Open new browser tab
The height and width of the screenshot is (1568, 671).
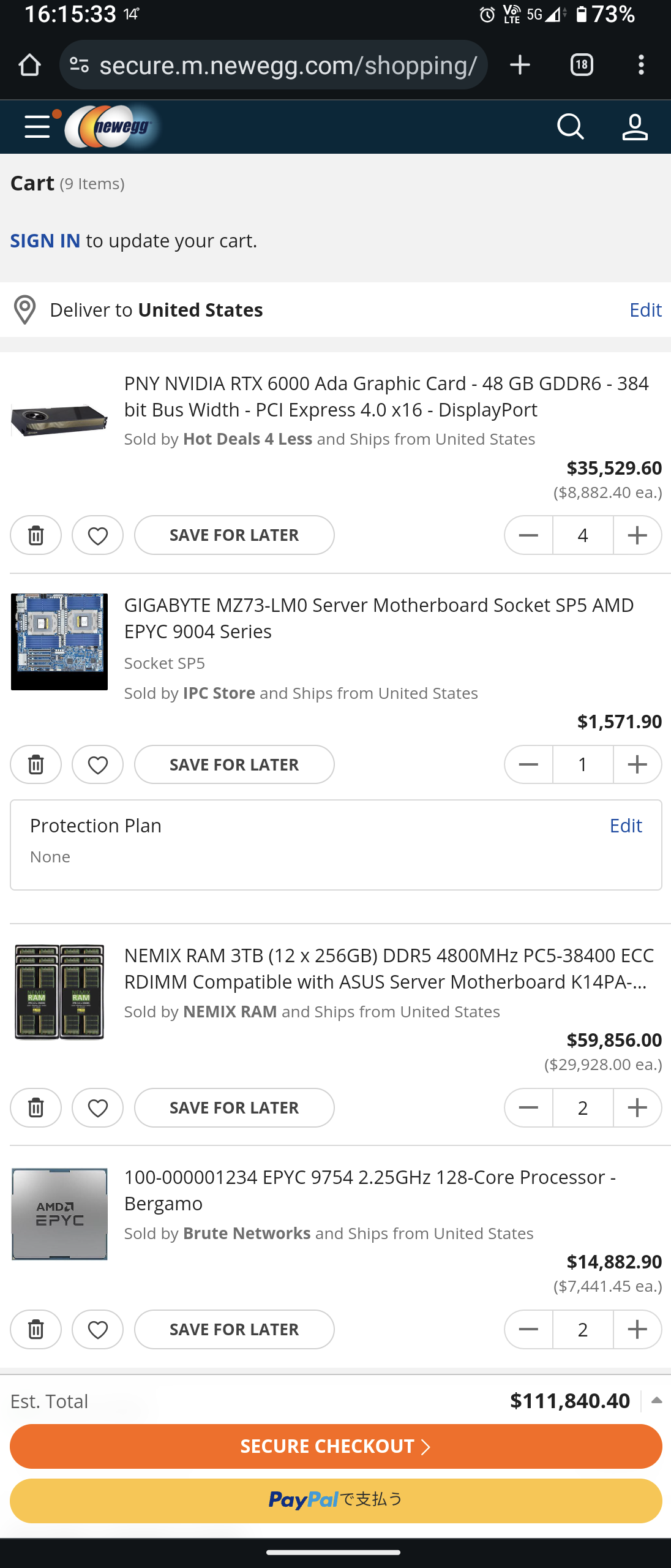tap(520, 65)
